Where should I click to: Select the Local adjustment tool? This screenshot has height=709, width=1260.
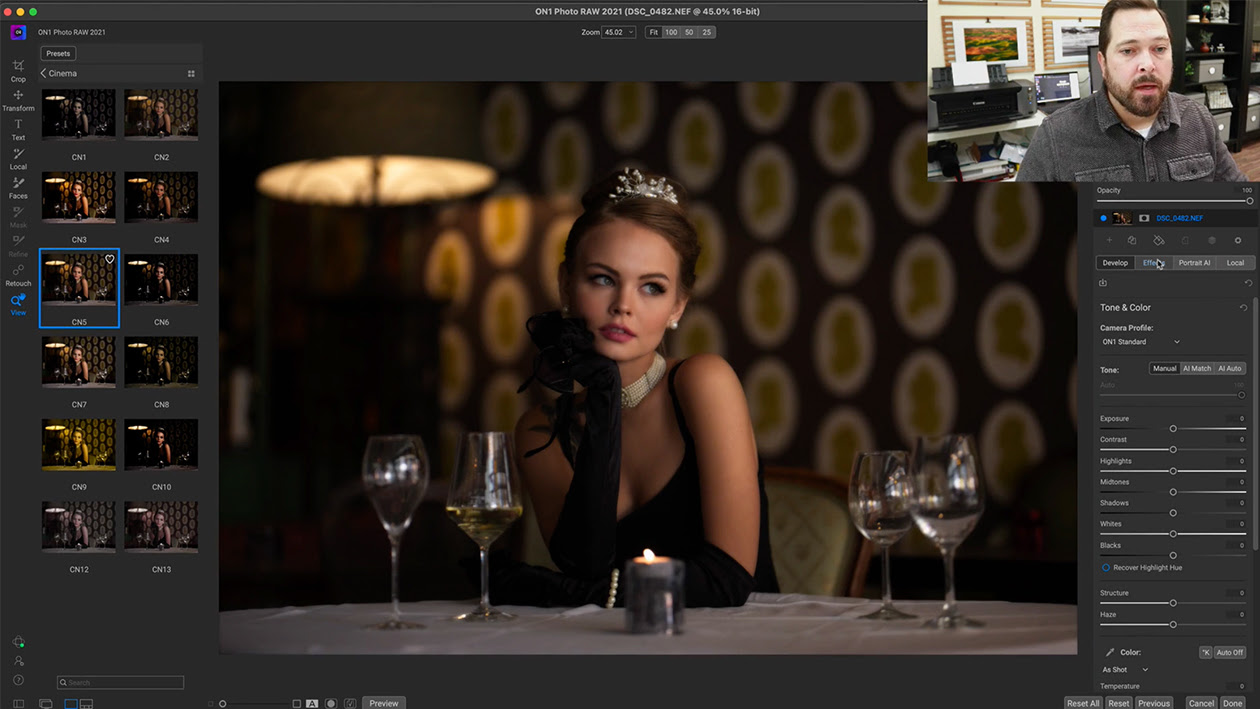tap(18, 158)
